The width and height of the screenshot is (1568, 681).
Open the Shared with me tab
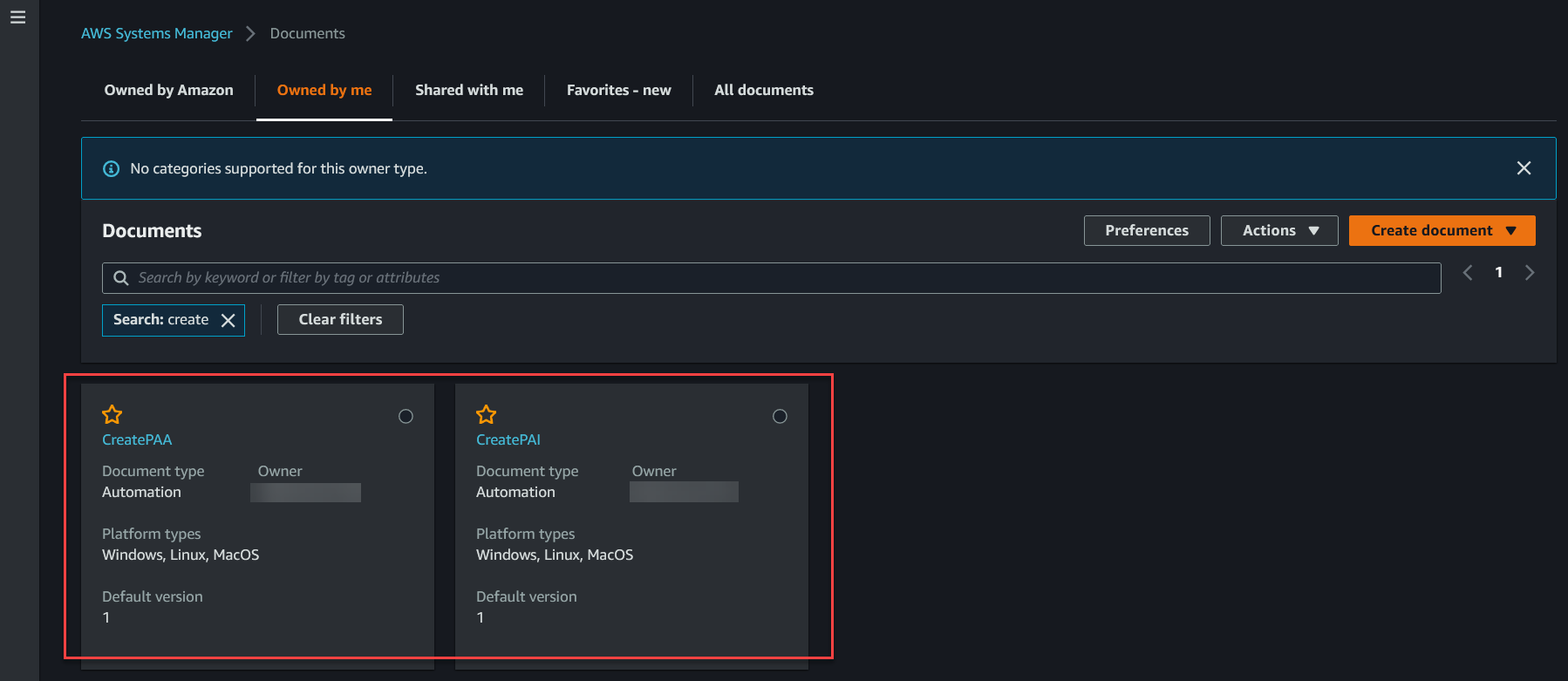(x=469, y=90)
